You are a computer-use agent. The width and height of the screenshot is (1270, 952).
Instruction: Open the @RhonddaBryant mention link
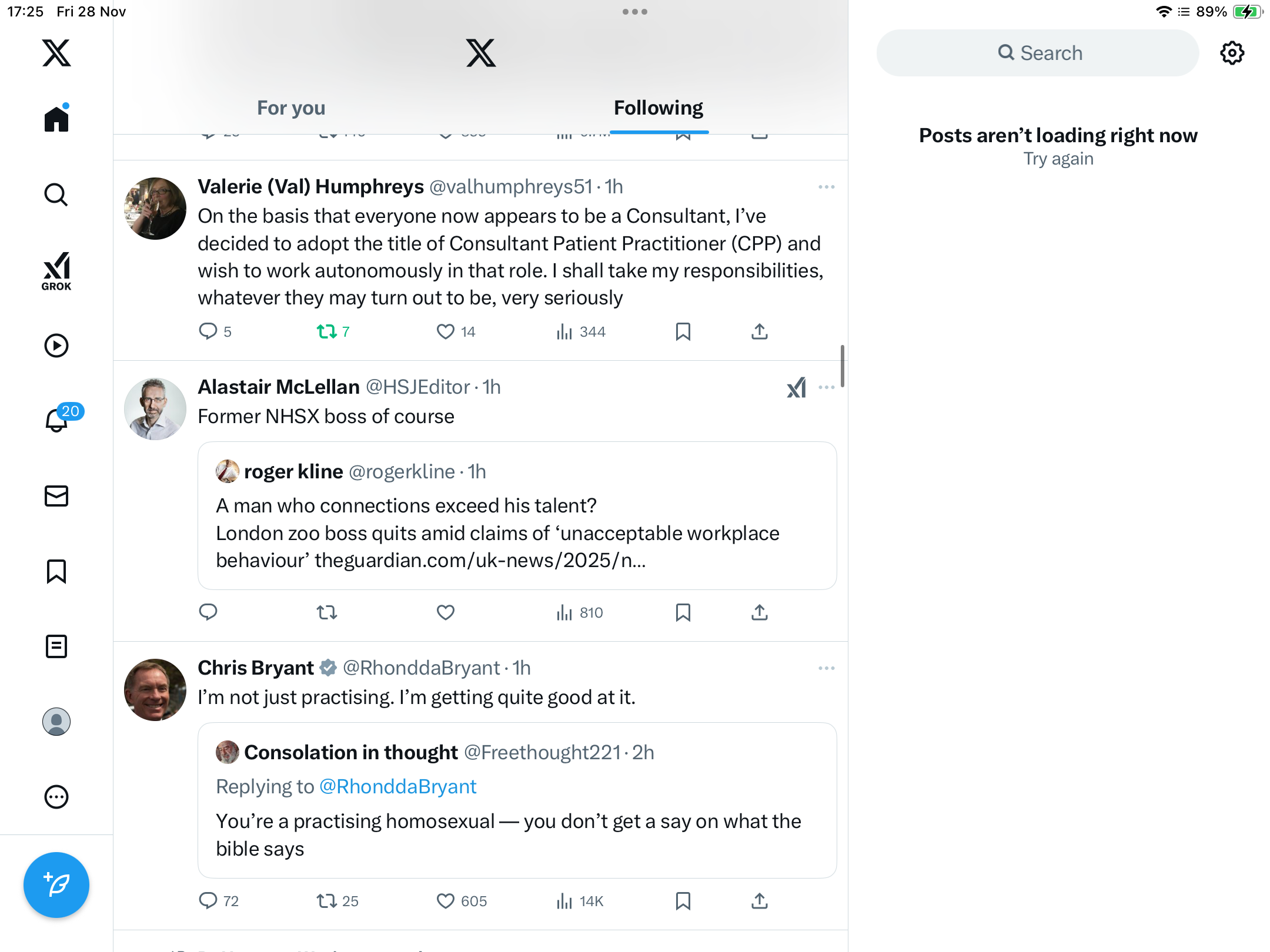tap(397, 786)
